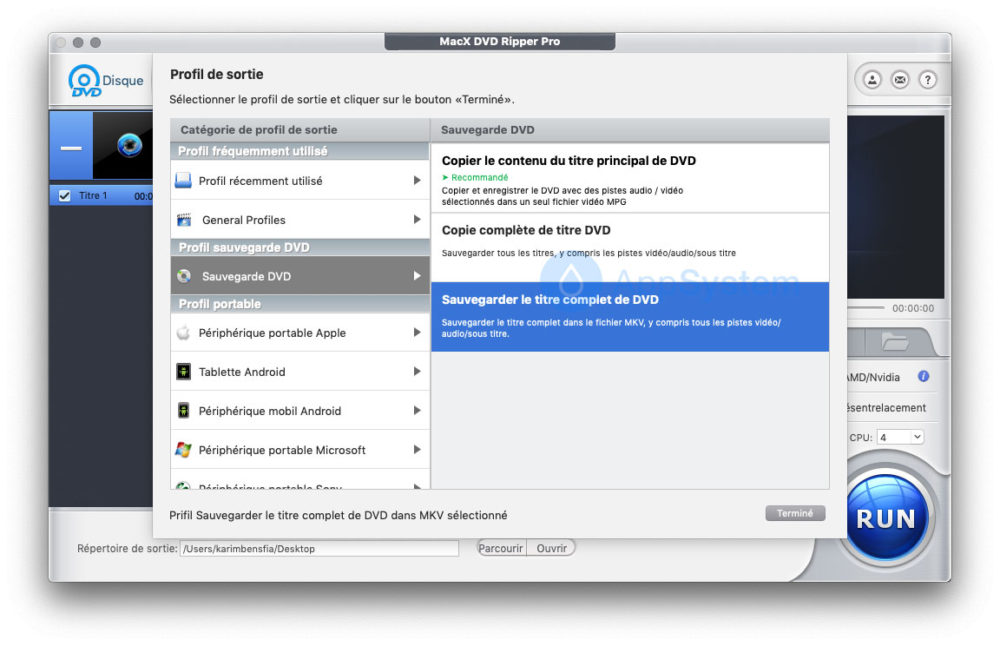The width and height of the screenshot is (1000, 646).
Task: Click the AMD/Nvidia info icon
Action: pos(923,377)
